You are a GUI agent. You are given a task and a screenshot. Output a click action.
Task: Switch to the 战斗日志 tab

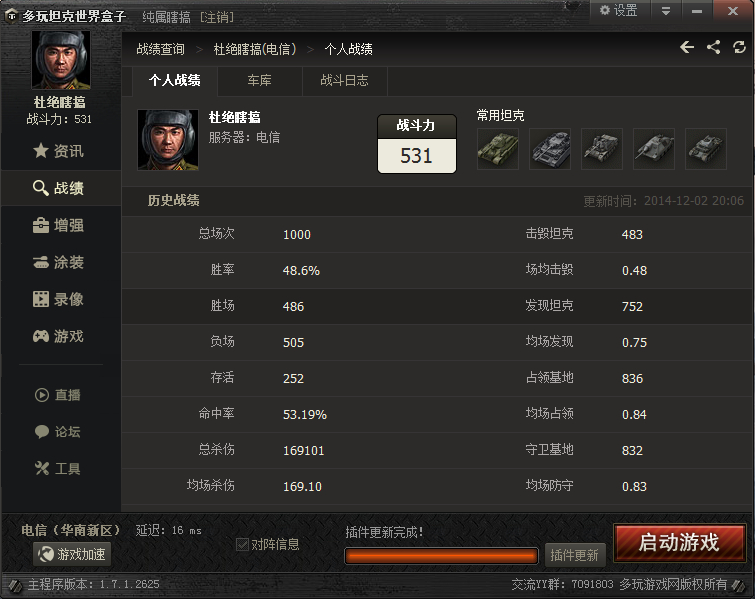tap(344, 80)
